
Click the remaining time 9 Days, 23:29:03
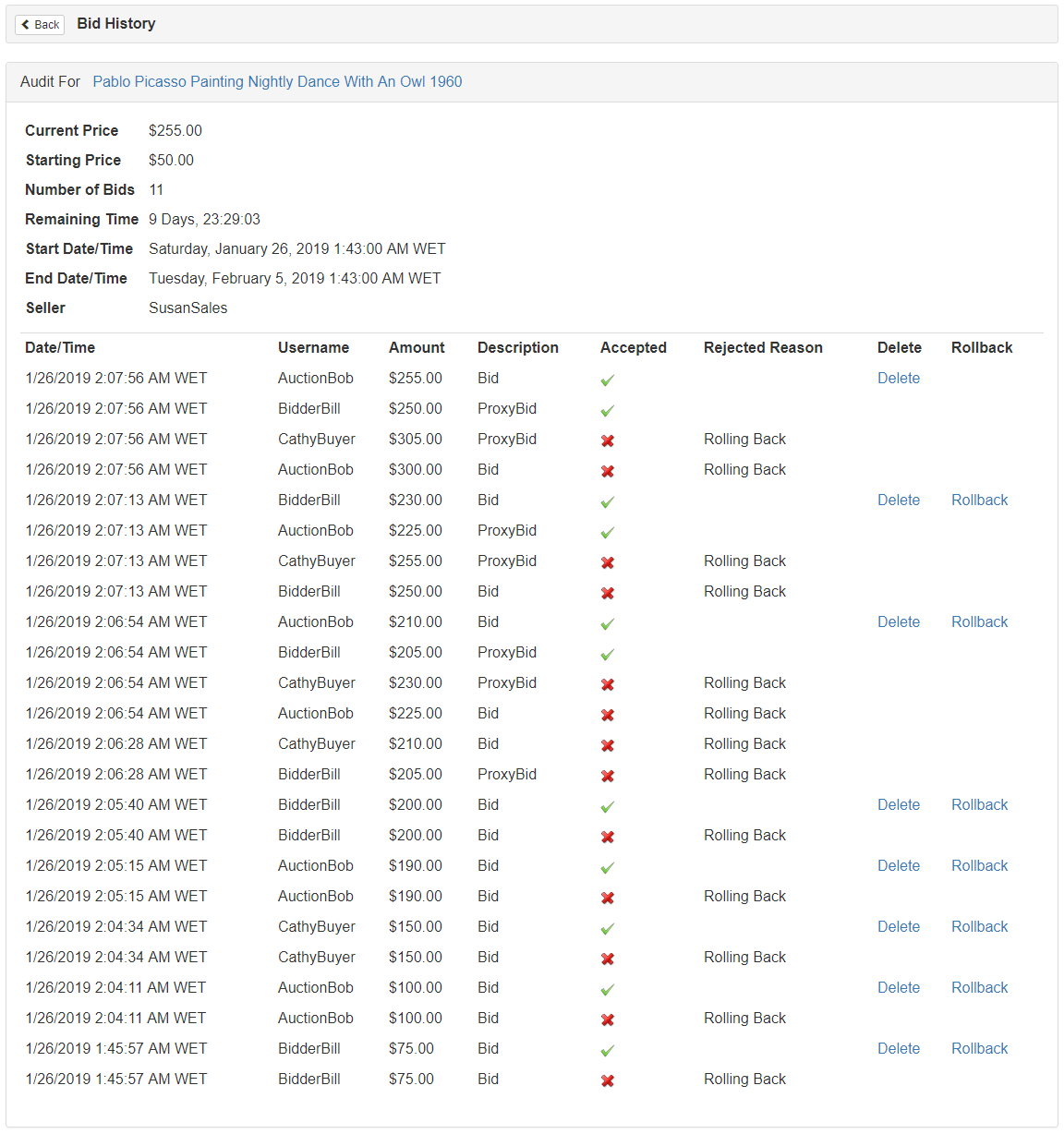click(x=204, y=219)
